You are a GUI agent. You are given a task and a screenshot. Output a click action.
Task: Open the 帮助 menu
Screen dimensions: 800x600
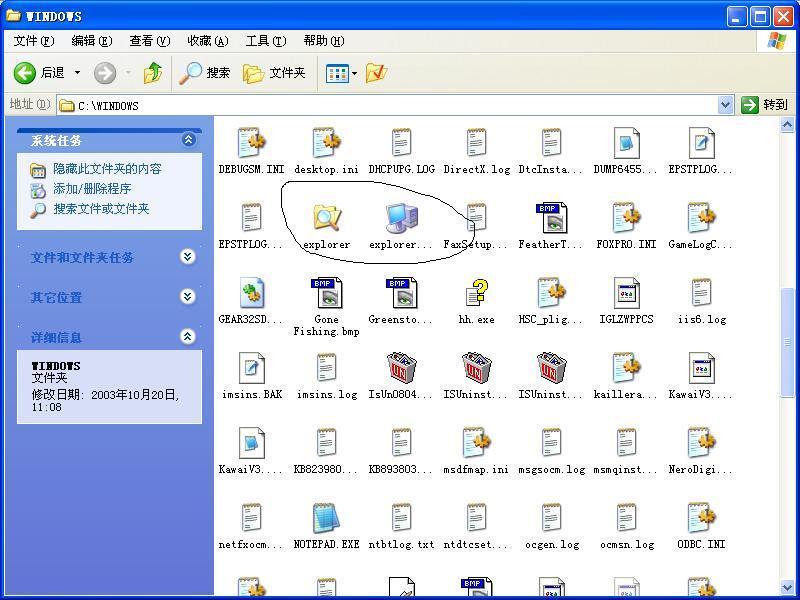coord(323,41)
